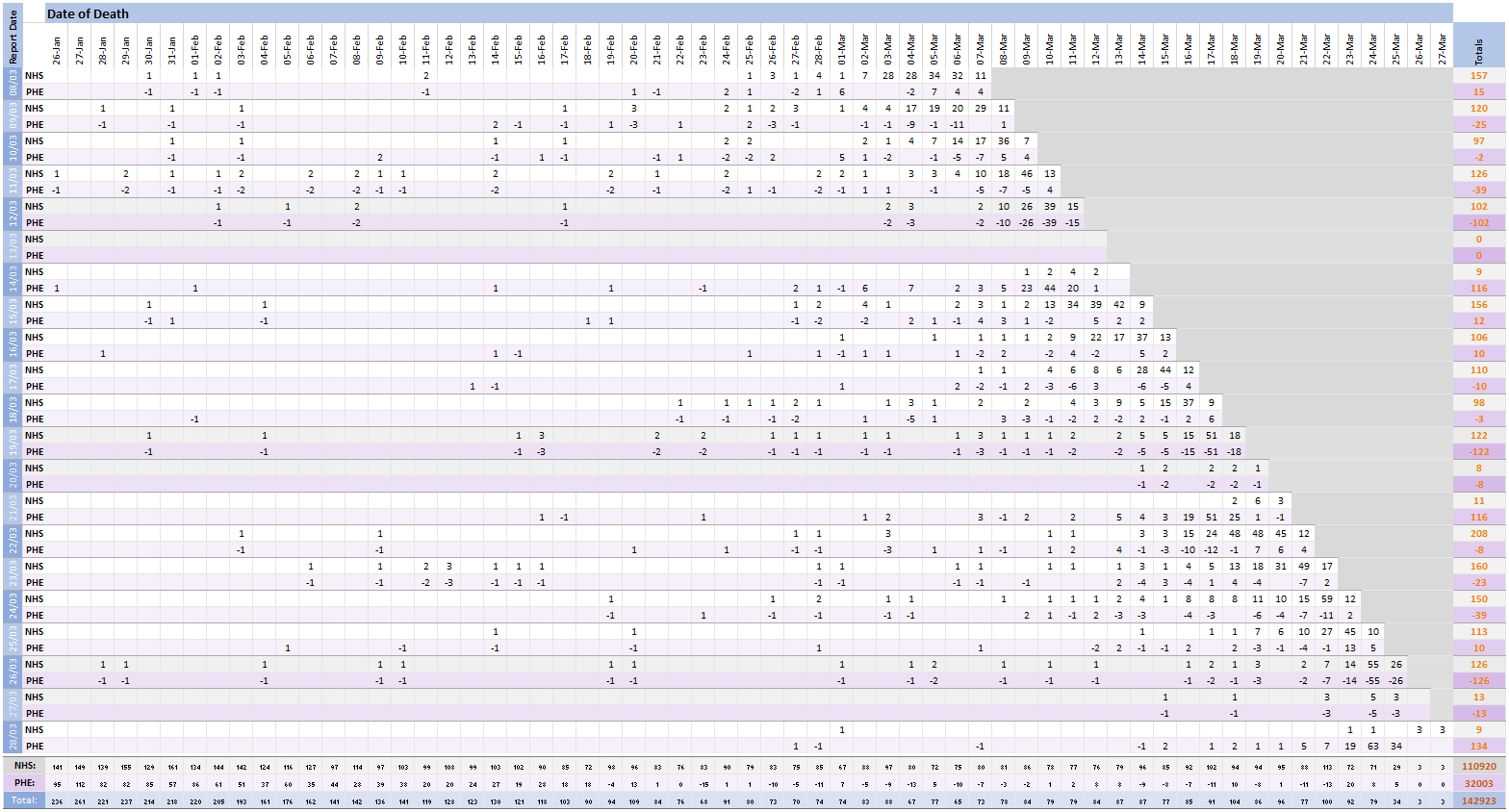Screen dimensions: 1509x812
Task: Select the 08/03 report date row label
Action: coord(13,84)
